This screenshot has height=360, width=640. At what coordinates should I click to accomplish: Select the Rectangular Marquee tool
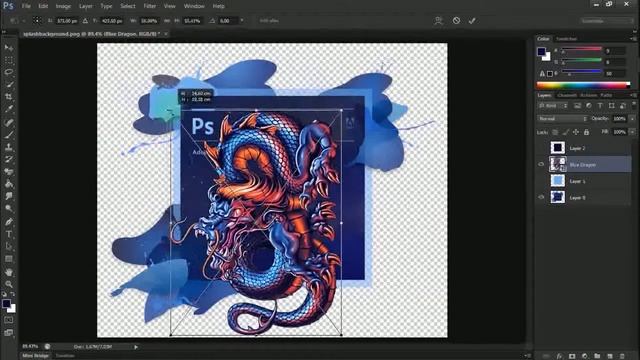9,60
